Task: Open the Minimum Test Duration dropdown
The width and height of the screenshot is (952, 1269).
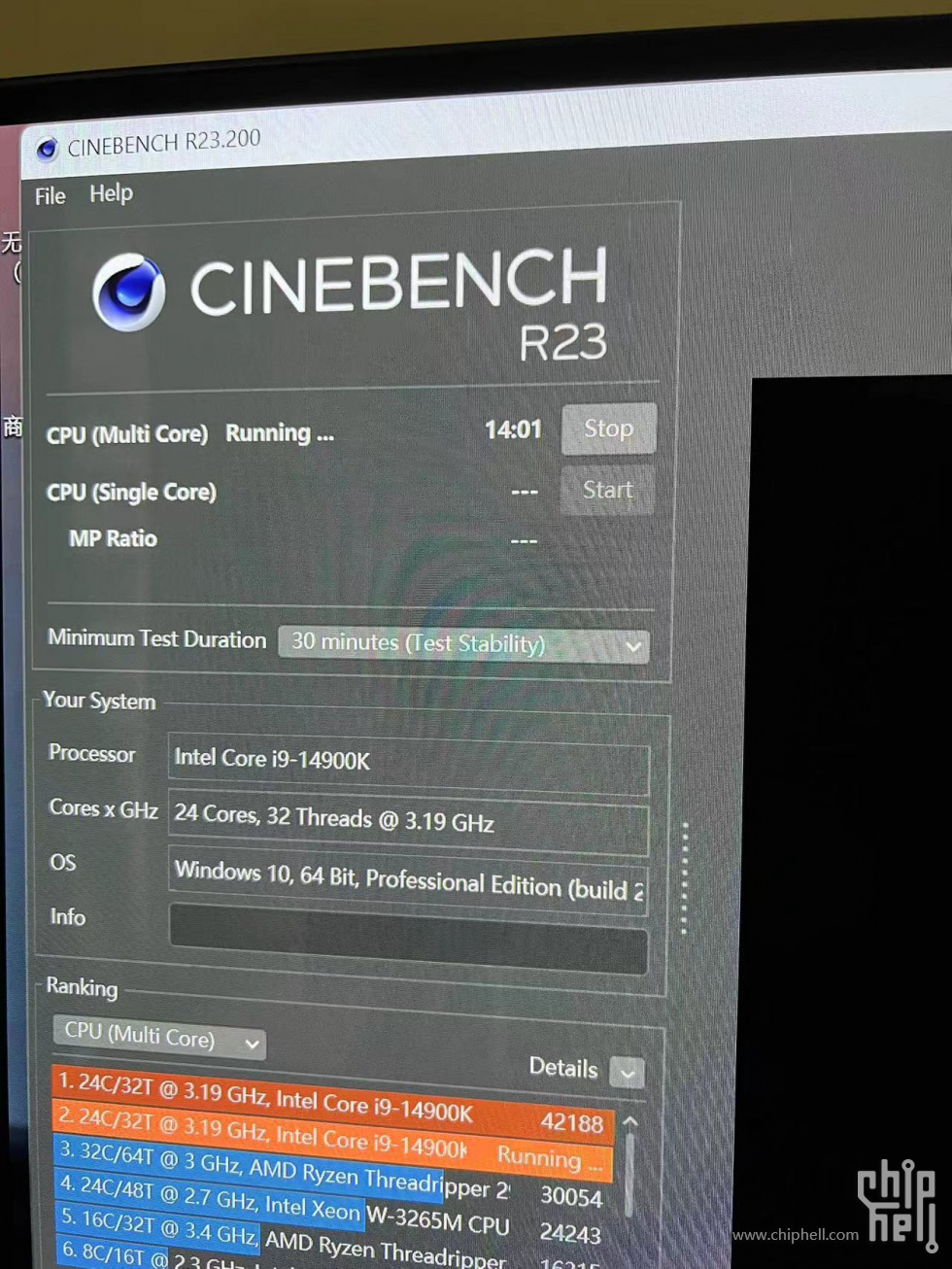Action: pyautogui.click(x=463, y=643)
